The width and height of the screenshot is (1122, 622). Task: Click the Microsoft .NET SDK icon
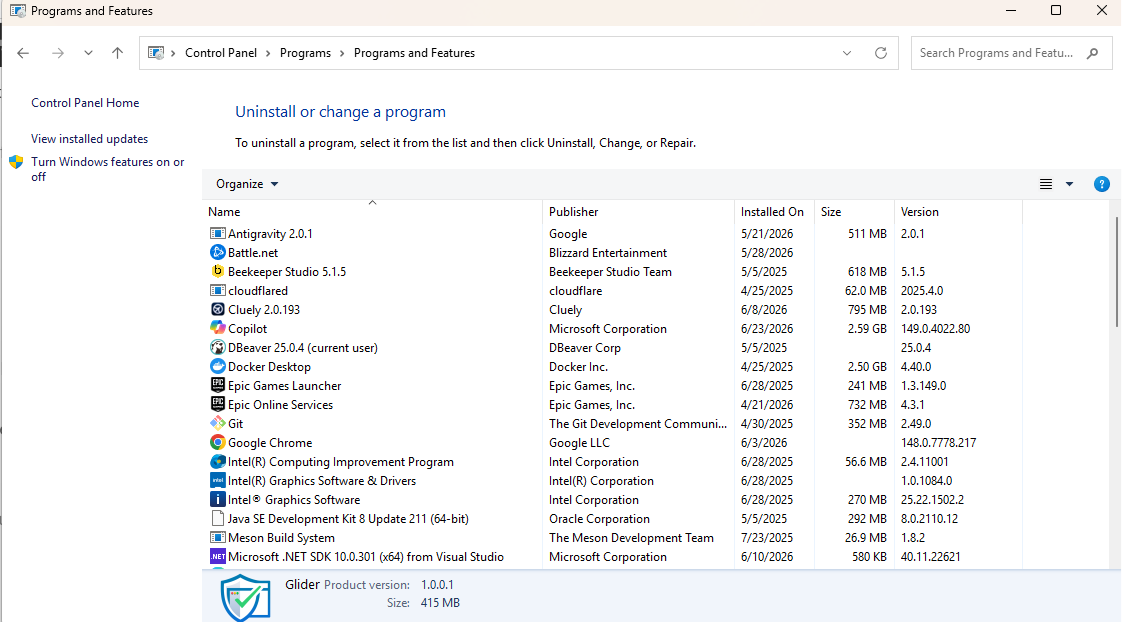218,556
